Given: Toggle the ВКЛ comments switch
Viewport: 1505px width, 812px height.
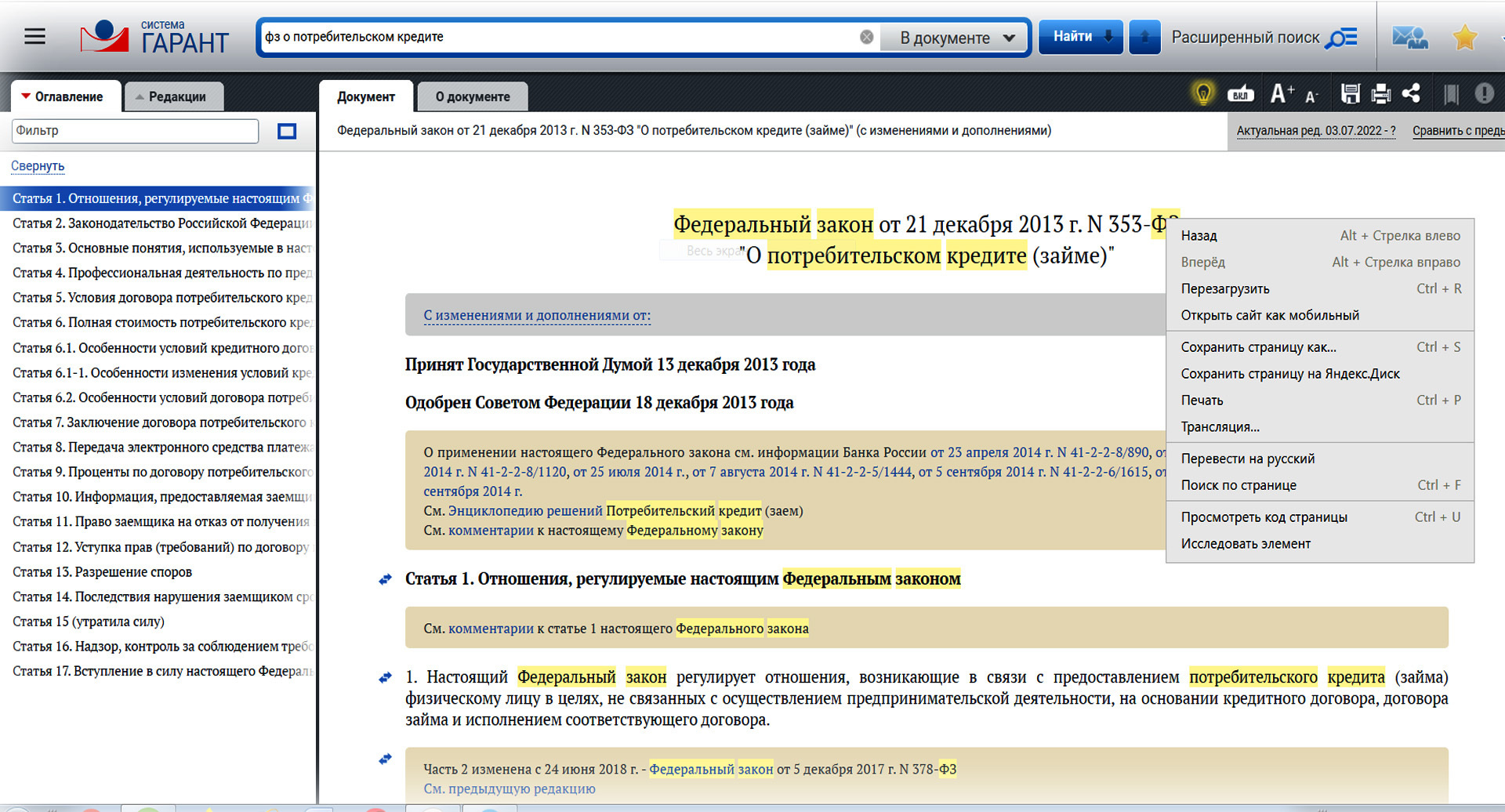Looking at the screenshot, I should click(1240, 94).
